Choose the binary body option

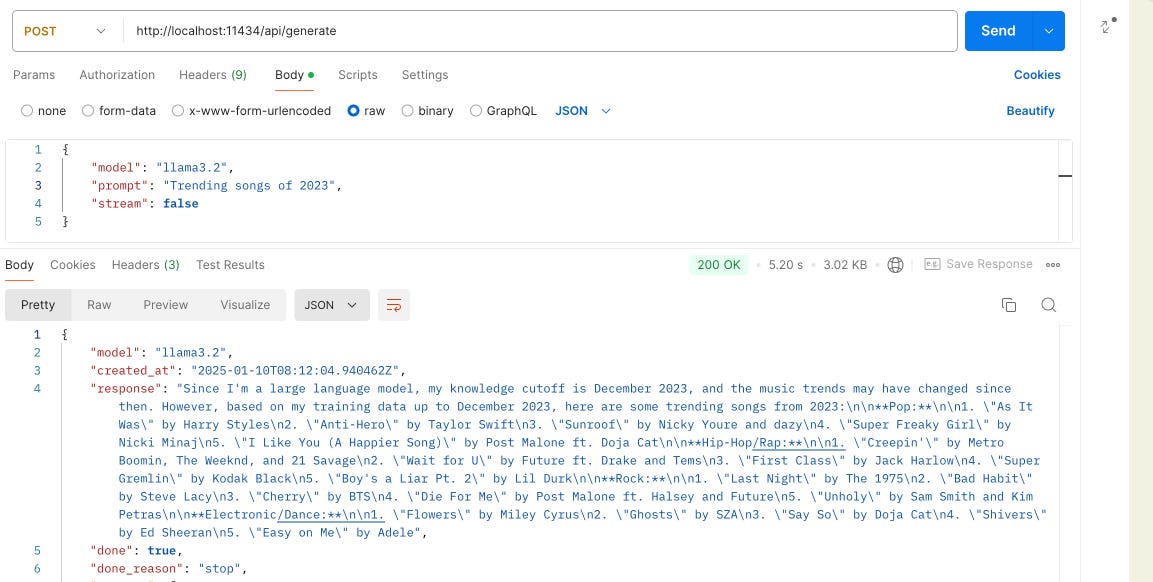(x=428, y=111)
